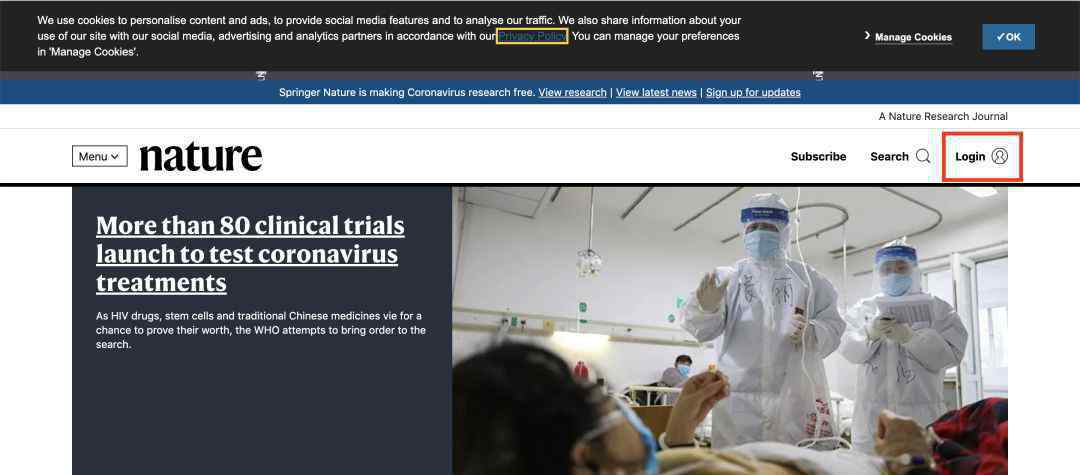Open the View latest news link
This screenshot has width=1080, height=475.
656,92
